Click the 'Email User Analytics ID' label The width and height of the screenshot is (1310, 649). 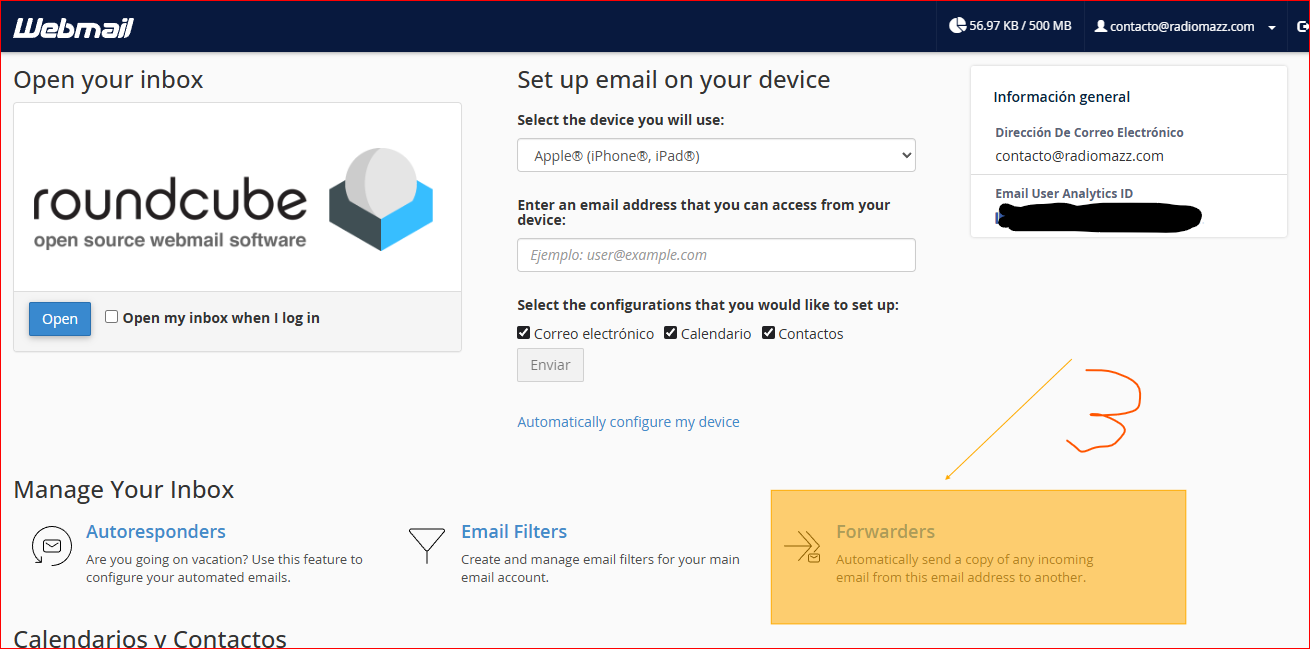1064,194
